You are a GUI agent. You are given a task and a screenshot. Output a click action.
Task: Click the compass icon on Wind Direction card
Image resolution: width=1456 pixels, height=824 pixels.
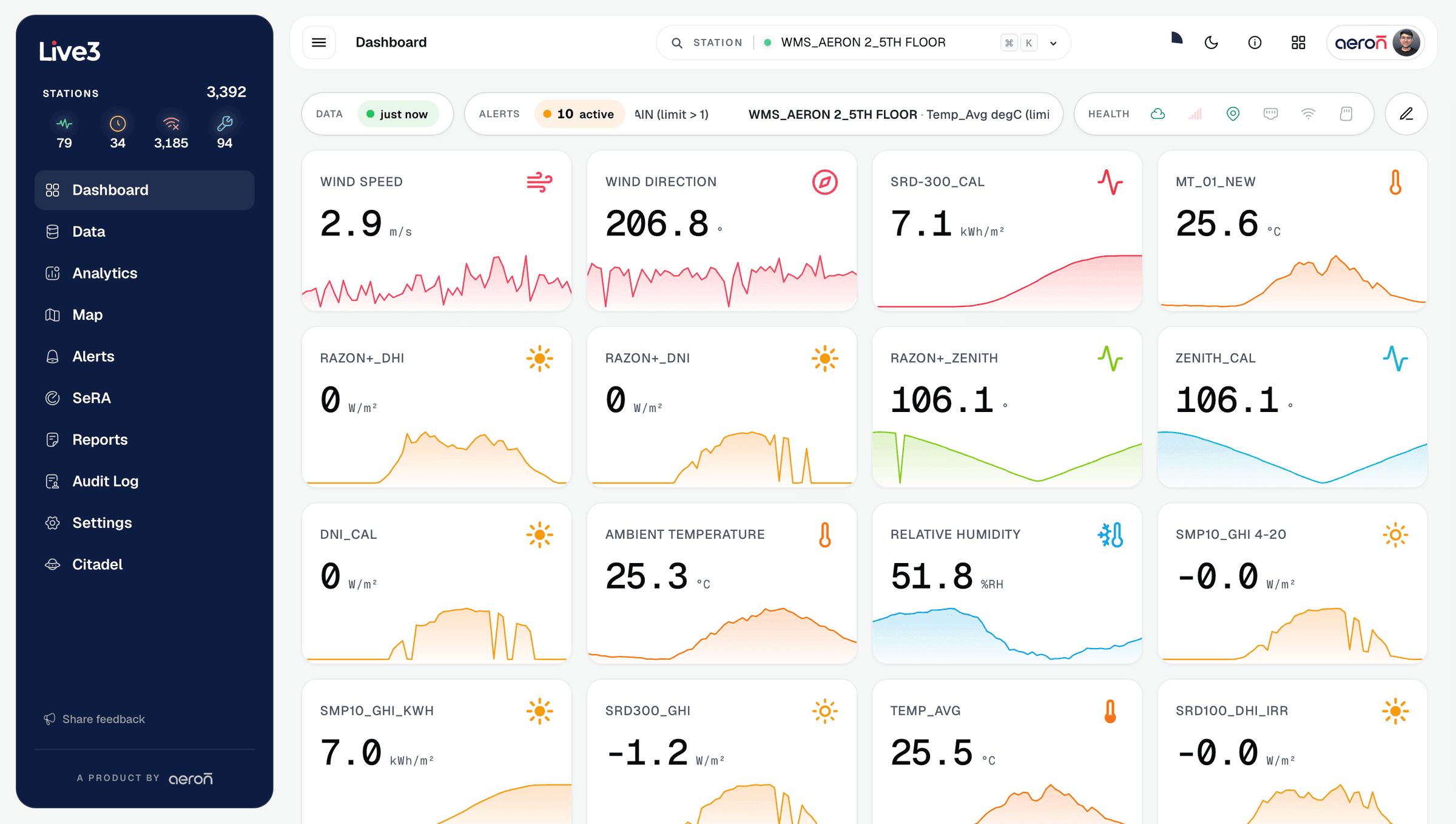coord(824,182)
